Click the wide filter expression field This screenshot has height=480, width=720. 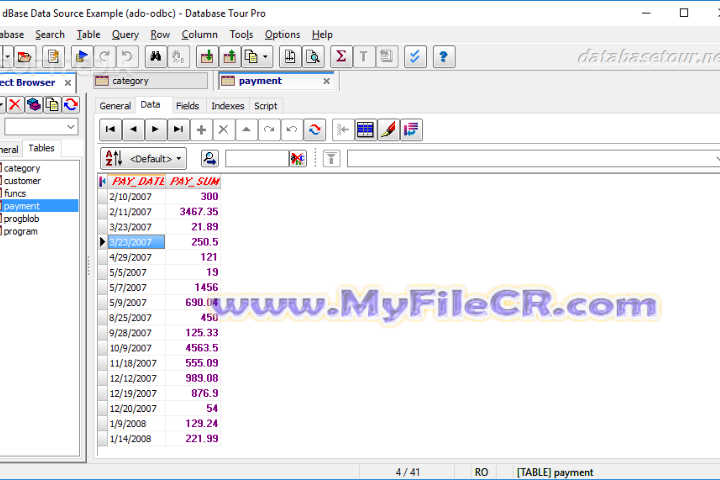pyautogui.click(x=533, y=158)
